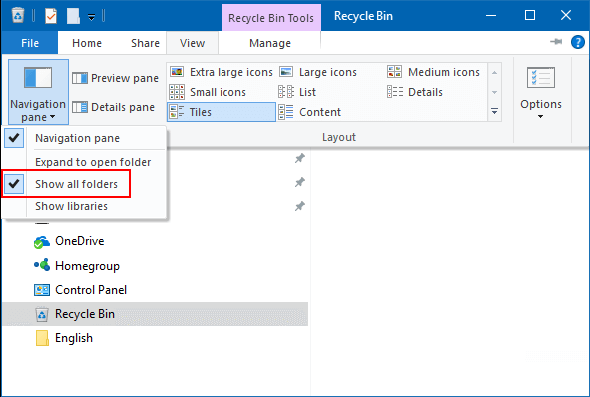Click the Extra large icons layout icon
Viewport: 590px width, 397px height.
(x=177, y=71)
